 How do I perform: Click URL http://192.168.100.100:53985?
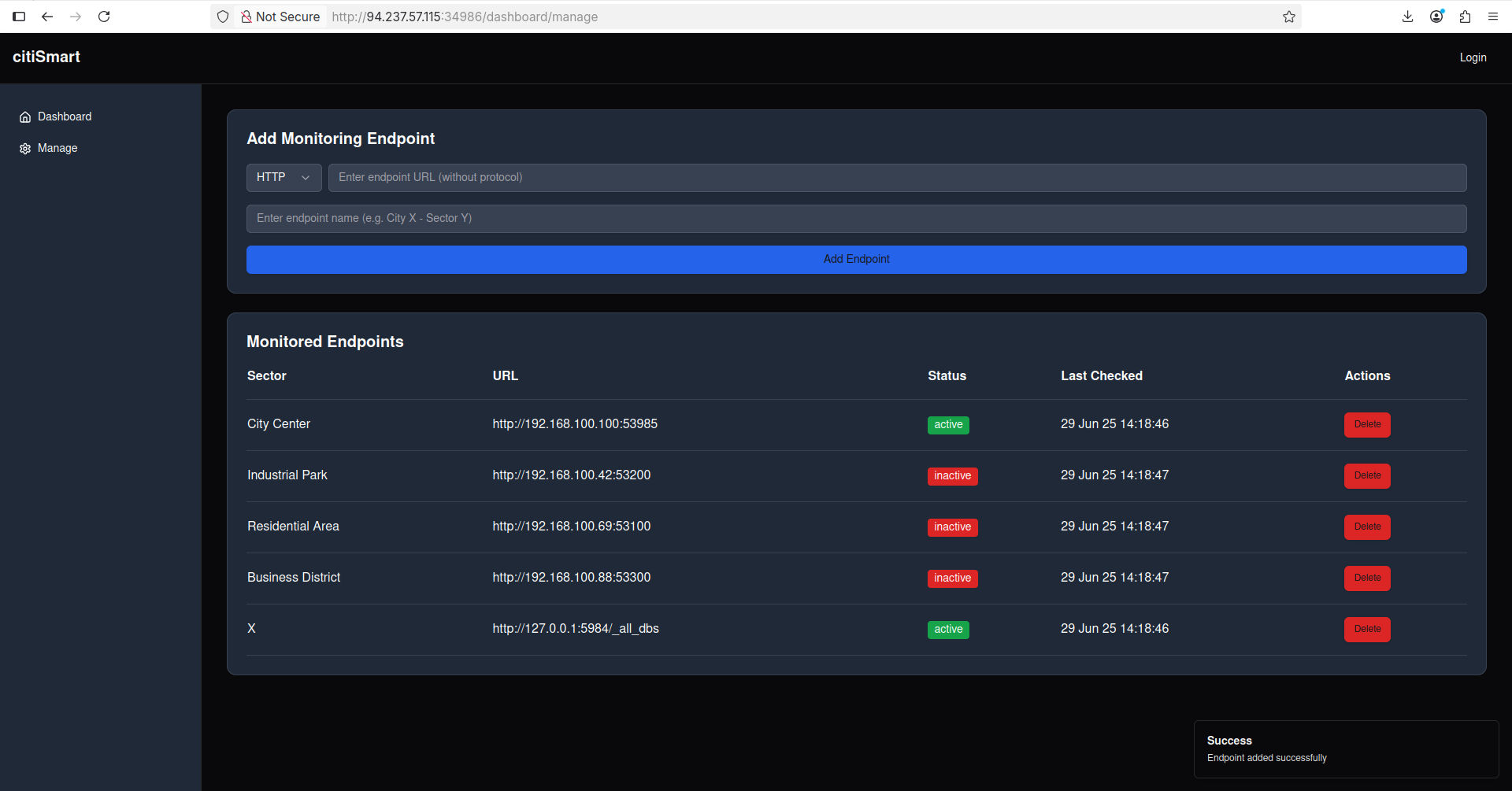(575, 424)
